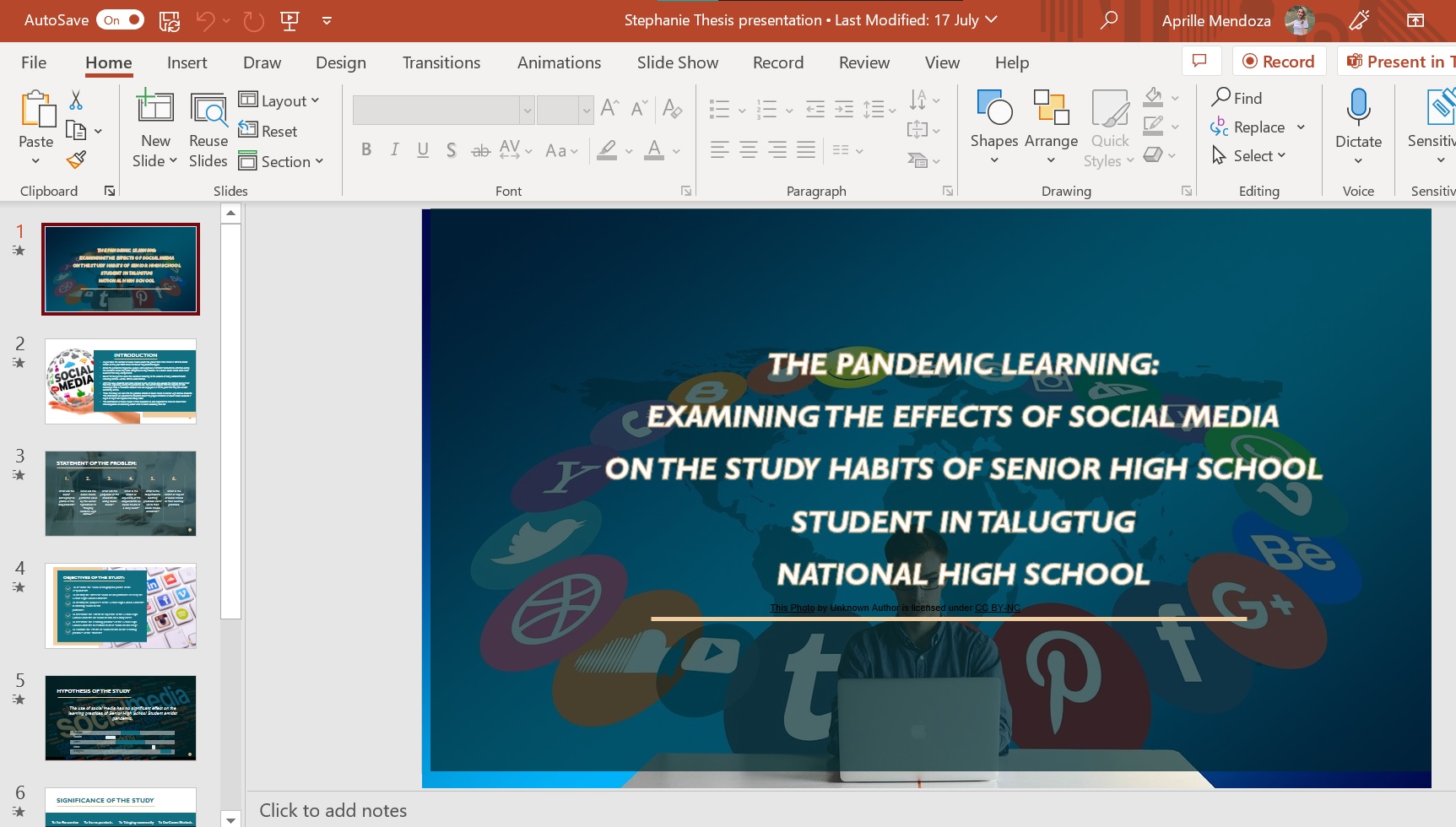Expand the Section dropdown
Viewport: 1456px width, 827px height.
pos(281,161)
